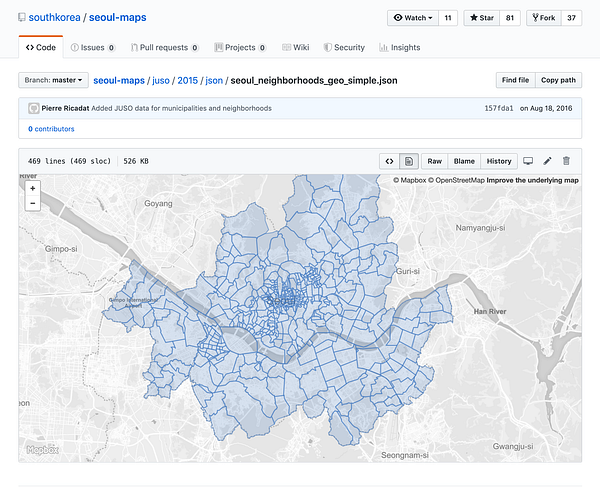Click the Find file button

point(515,80)
